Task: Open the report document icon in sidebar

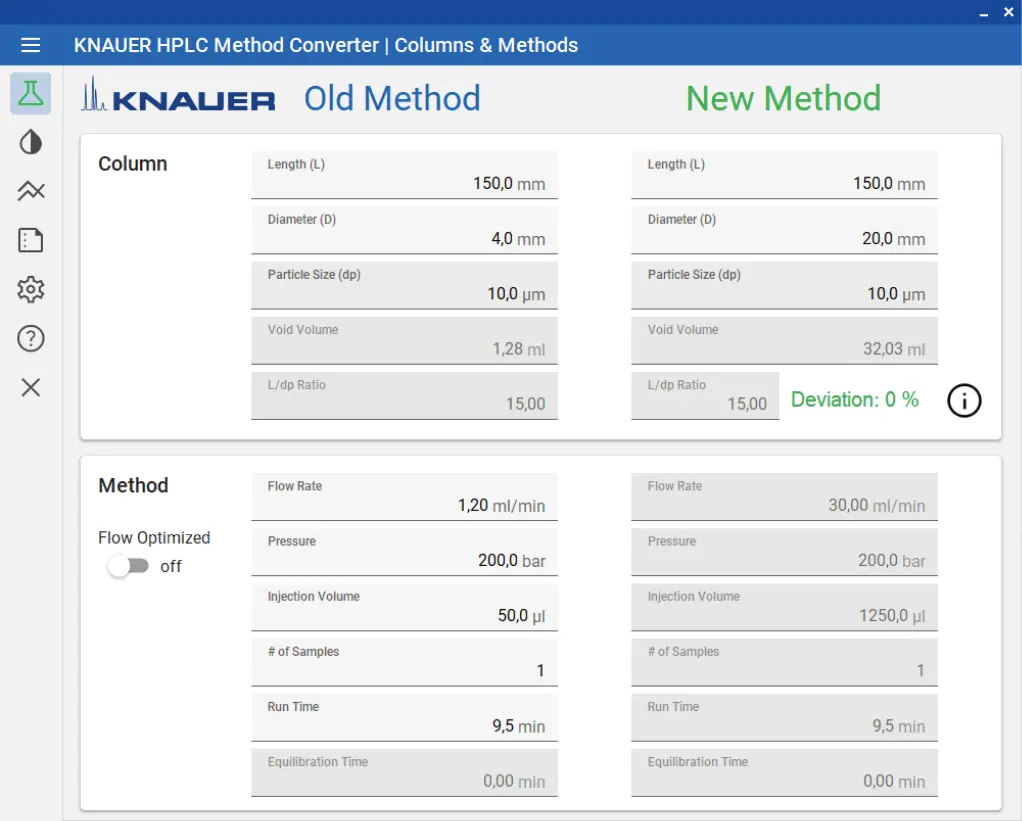Action: tap(30, 240)
